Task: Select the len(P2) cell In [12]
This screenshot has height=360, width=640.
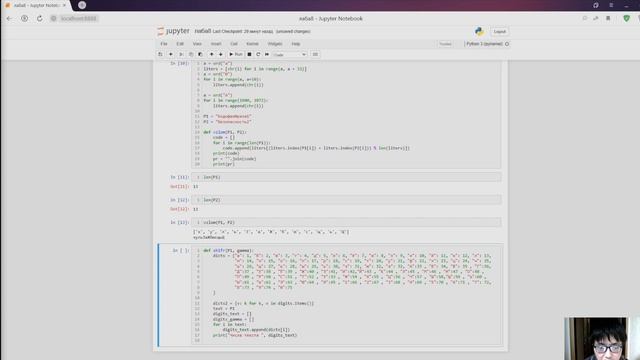Action: click(x=346, y=200)
